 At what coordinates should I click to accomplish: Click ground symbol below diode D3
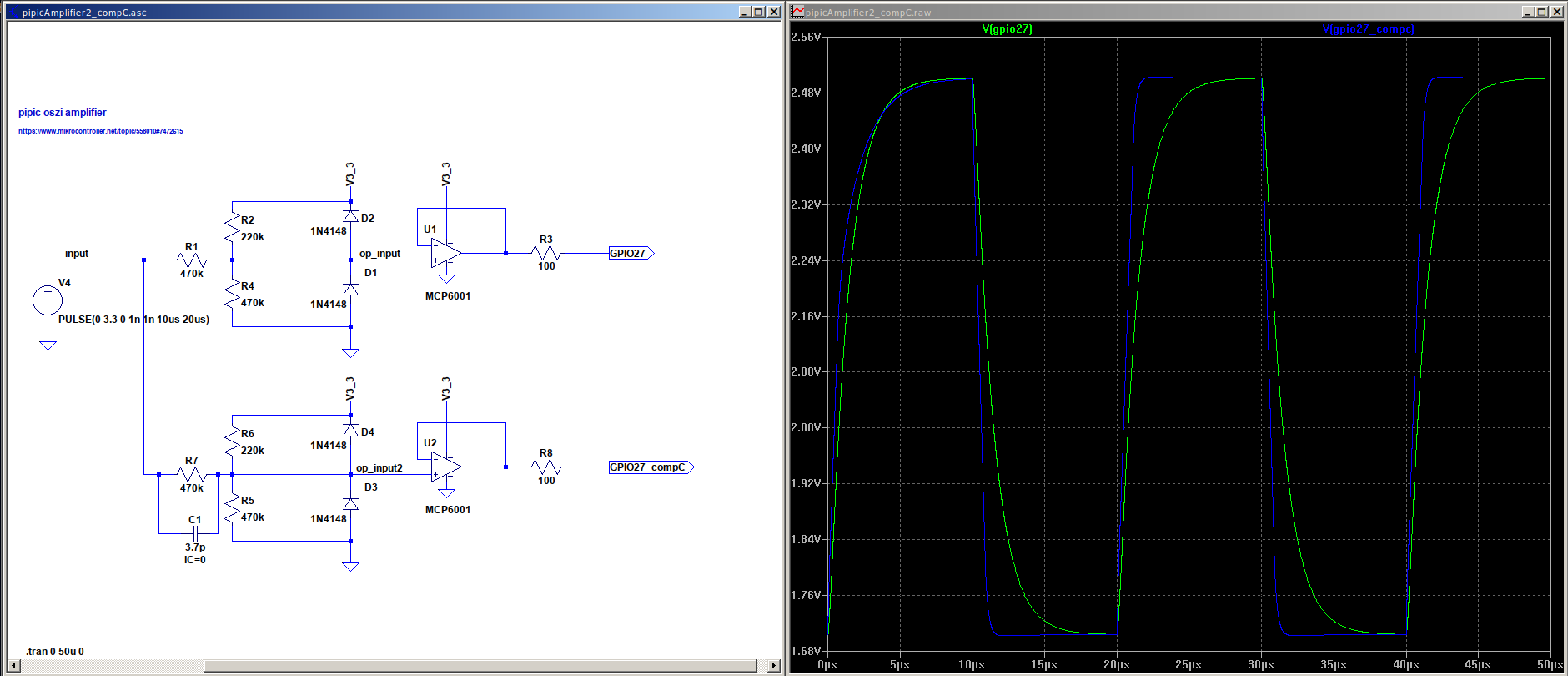point(350,567)
